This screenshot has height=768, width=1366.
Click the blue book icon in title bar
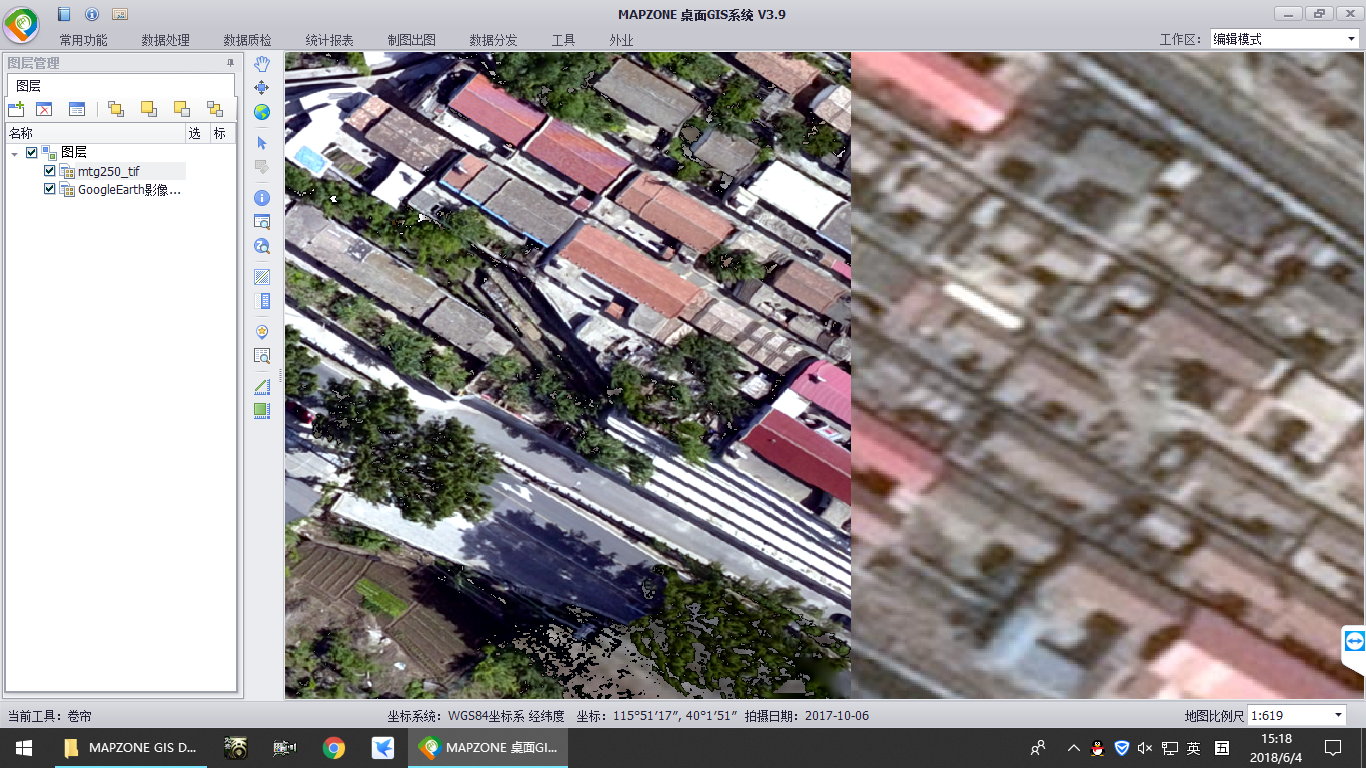(x=64, y=14)
